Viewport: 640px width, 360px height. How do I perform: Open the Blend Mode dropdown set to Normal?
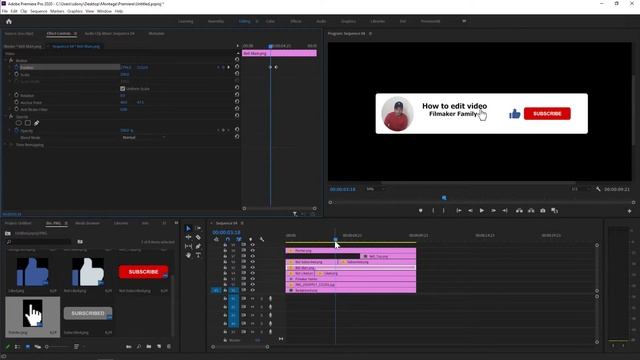click(143, 138)
